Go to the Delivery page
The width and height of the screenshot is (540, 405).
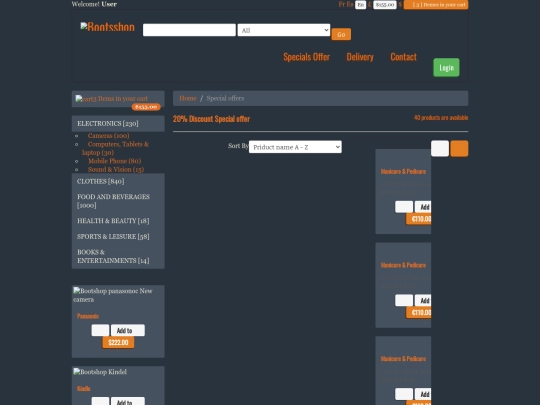pyautogui.click(x=360, y=57)
